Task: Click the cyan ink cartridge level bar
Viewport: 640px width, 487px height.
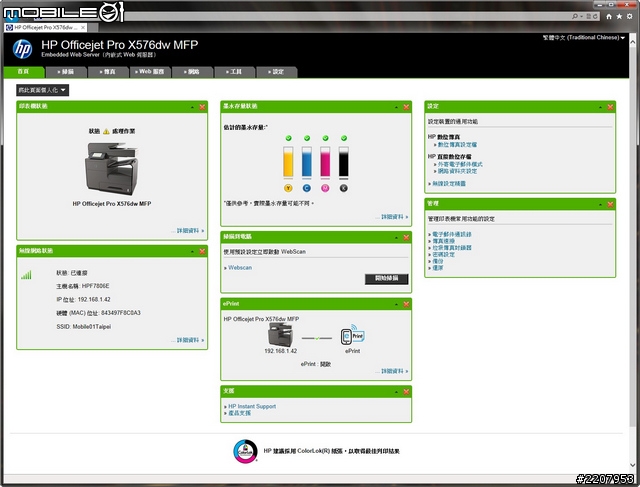Action: tap(307, 162)
